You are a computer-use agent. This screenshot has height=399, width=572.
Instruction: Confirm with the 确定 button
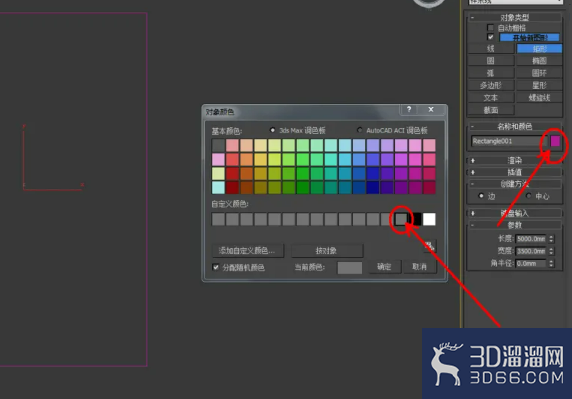(x=384, y=267)
